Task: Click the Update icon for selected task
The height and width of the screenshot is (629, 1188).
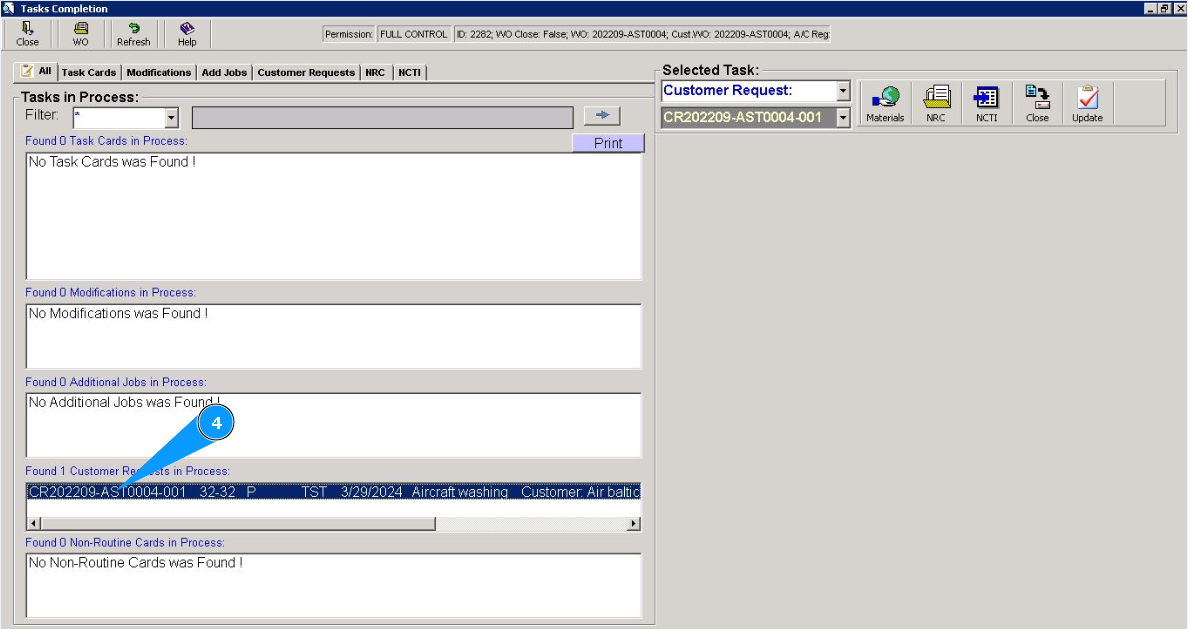Action: [x=1087, y=104]
